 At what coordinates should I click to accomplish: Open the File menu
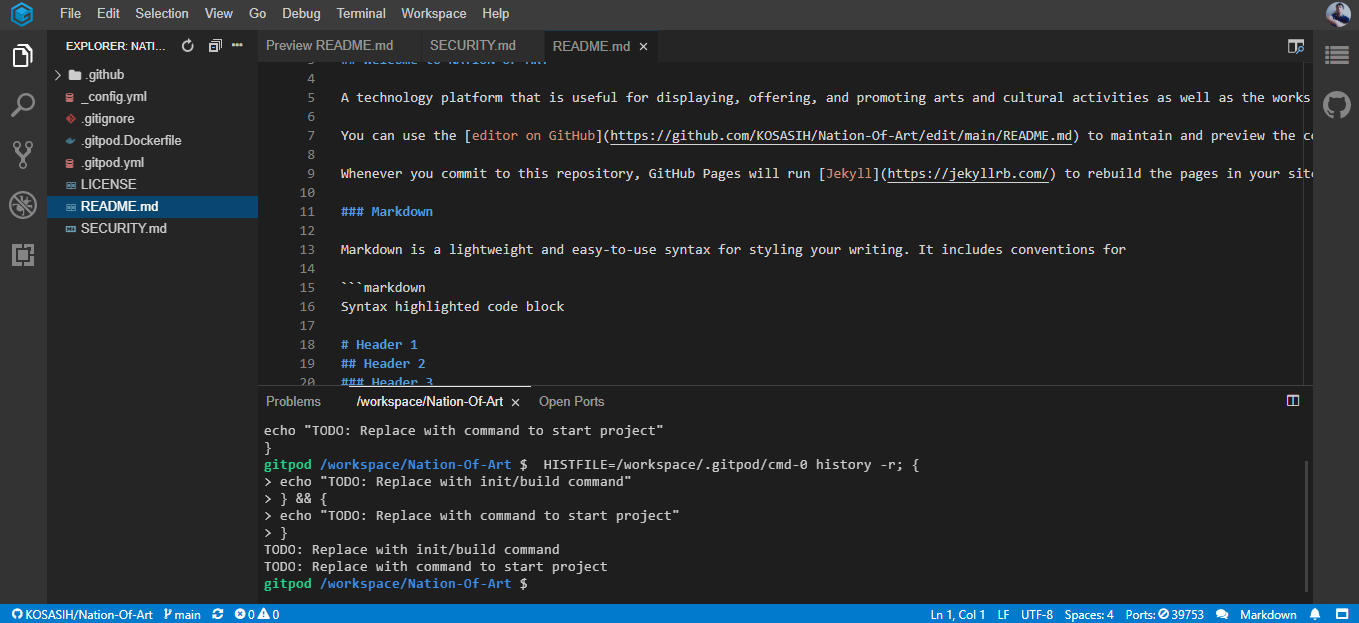(x=70, y=14)
